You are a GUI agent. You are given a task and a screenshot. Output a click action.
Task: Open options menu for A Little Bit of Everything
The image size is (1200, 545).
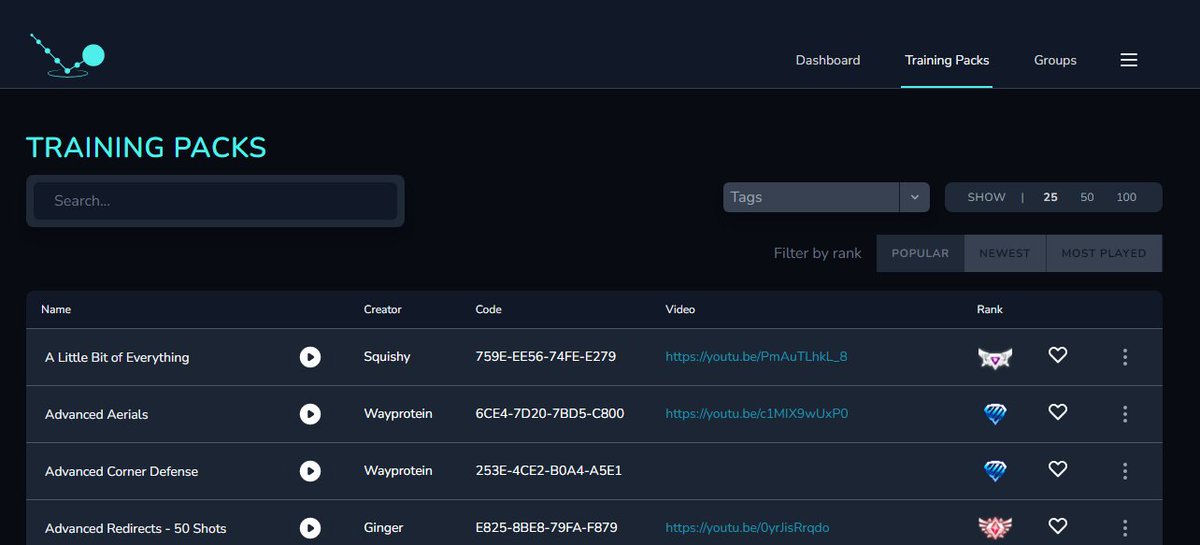click(x=1125, y=357)
